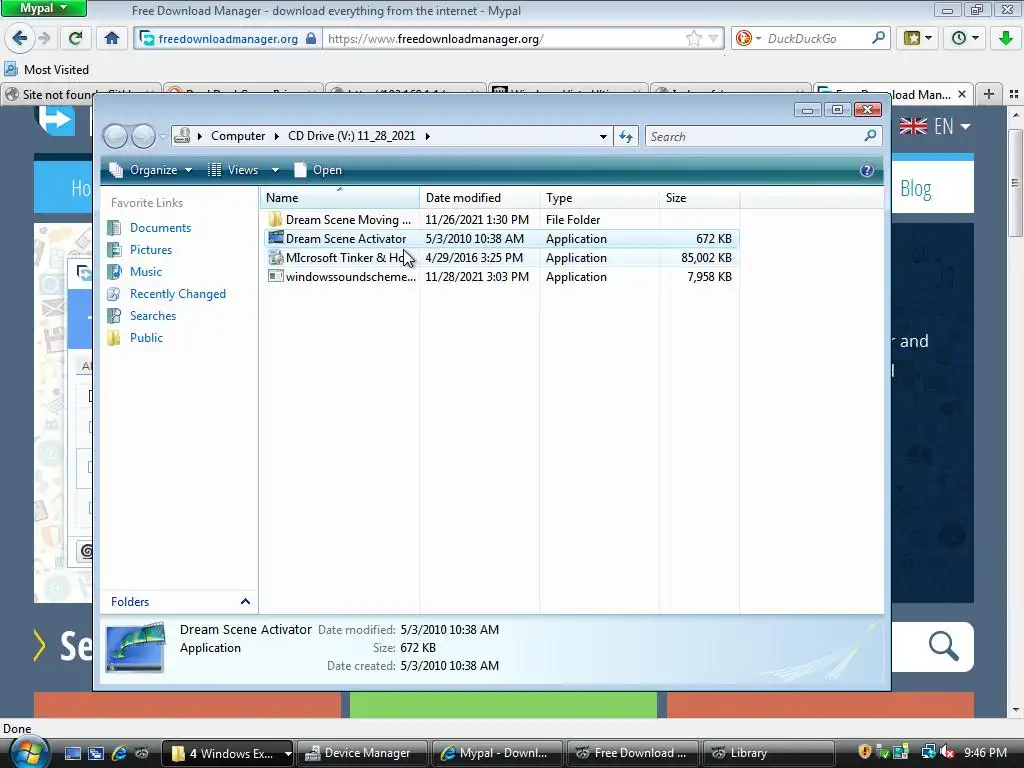Image resolution: width=1024 pixels, height=768 pixels.
Task: Show URL history dropdown arrow
Action: (713, 39)
